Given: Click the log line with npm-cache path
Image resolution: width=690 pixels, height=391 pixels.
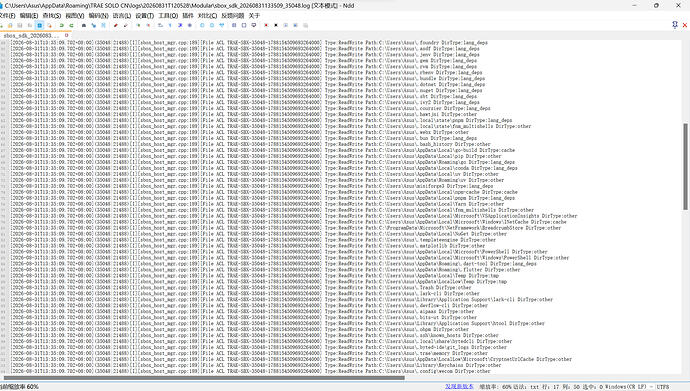Looking at the screenshot, I should click(x=264, y=192).
